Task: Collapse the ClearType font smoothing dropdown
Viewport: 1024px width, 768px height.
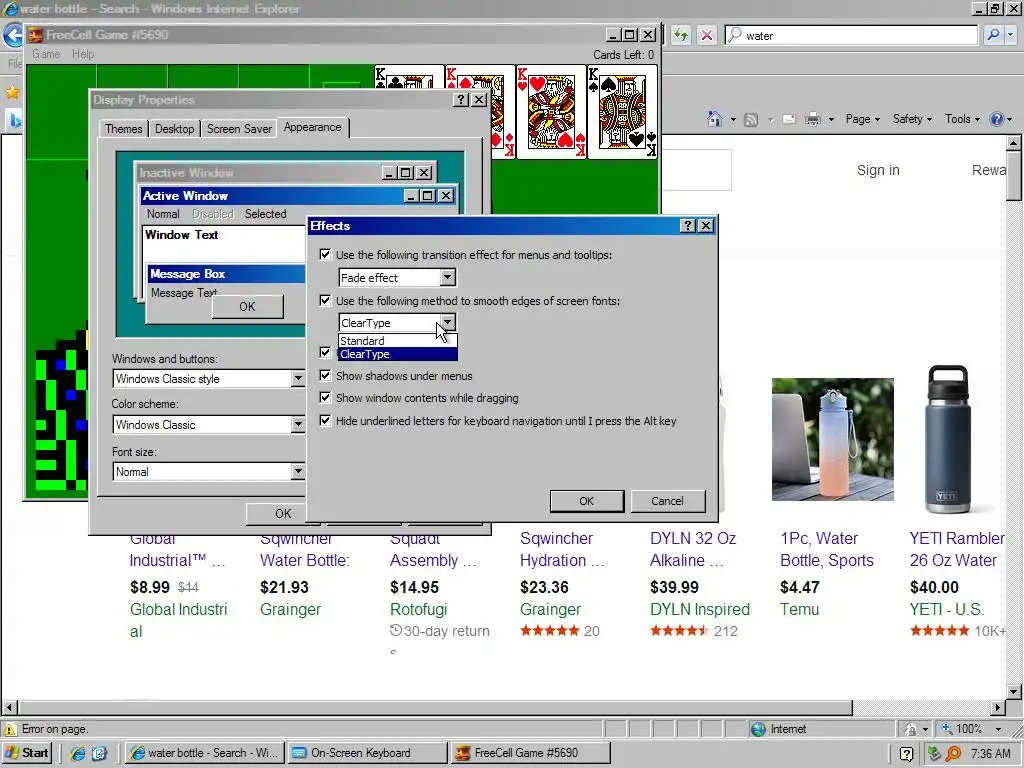Action: [x=447, y=323]
